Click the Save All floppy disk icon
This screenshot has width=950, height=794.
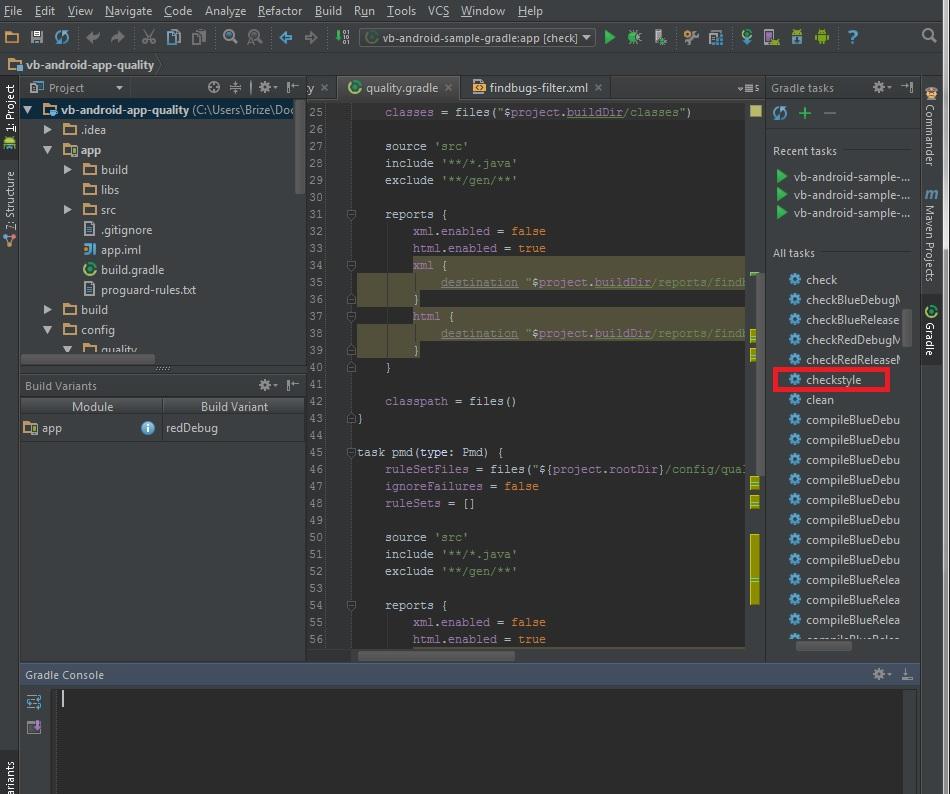click(x=37, y=38)
